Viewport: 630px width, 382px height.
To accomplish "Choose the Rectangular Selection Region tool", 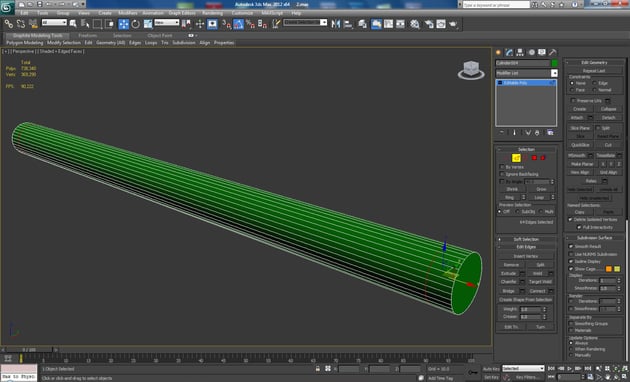I will click(x=97, y=24).
